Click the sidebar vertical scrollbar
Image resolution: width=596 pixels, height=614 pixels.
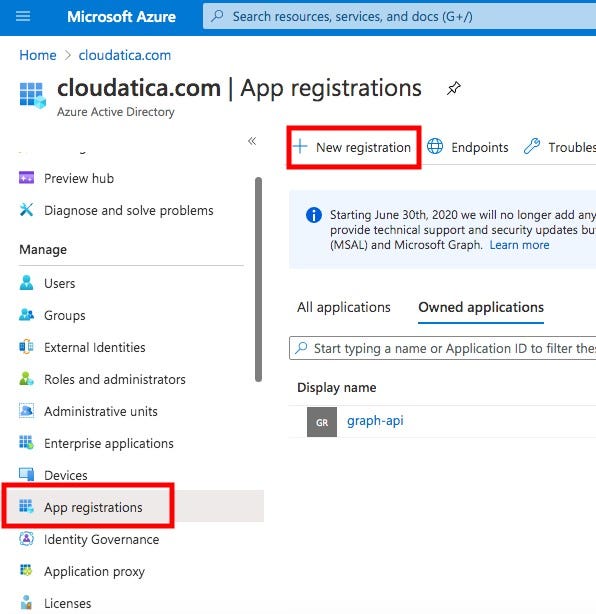click(258, 279)
